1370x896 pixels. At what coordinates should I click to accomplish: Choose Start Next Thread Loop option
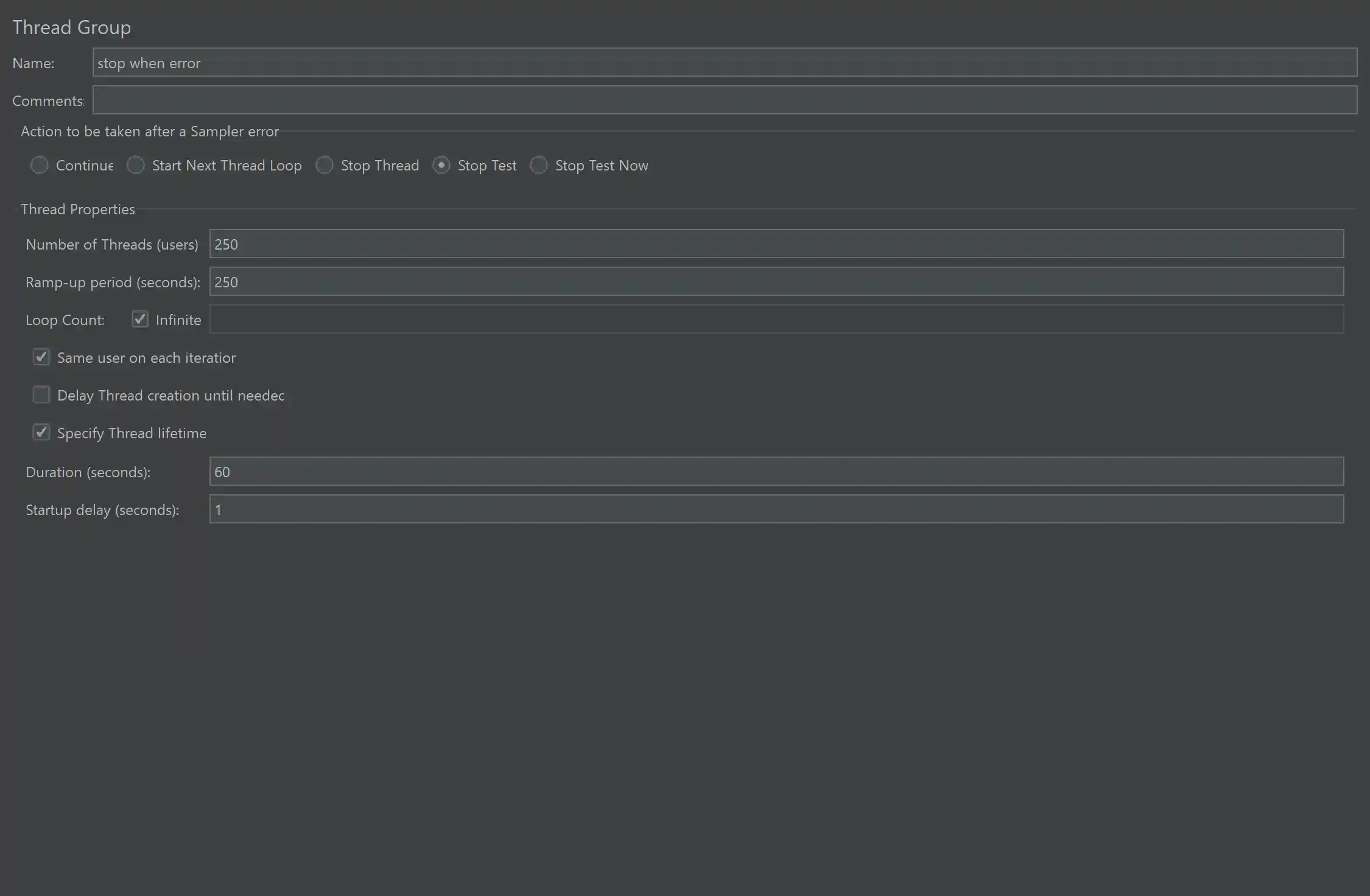(x=136, y=166)
